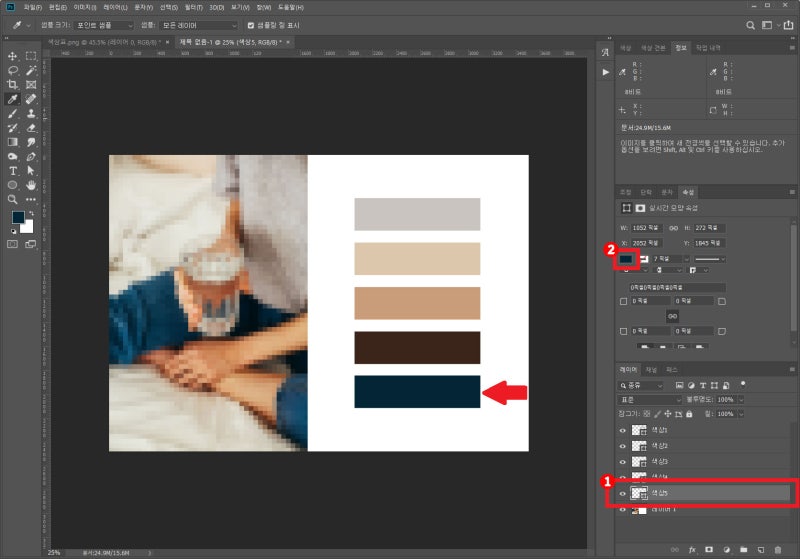Toggle '샘플링 링 표시' checkbox
The height and width of the screenshot is (559, 800).
click(x=251, y=25)
